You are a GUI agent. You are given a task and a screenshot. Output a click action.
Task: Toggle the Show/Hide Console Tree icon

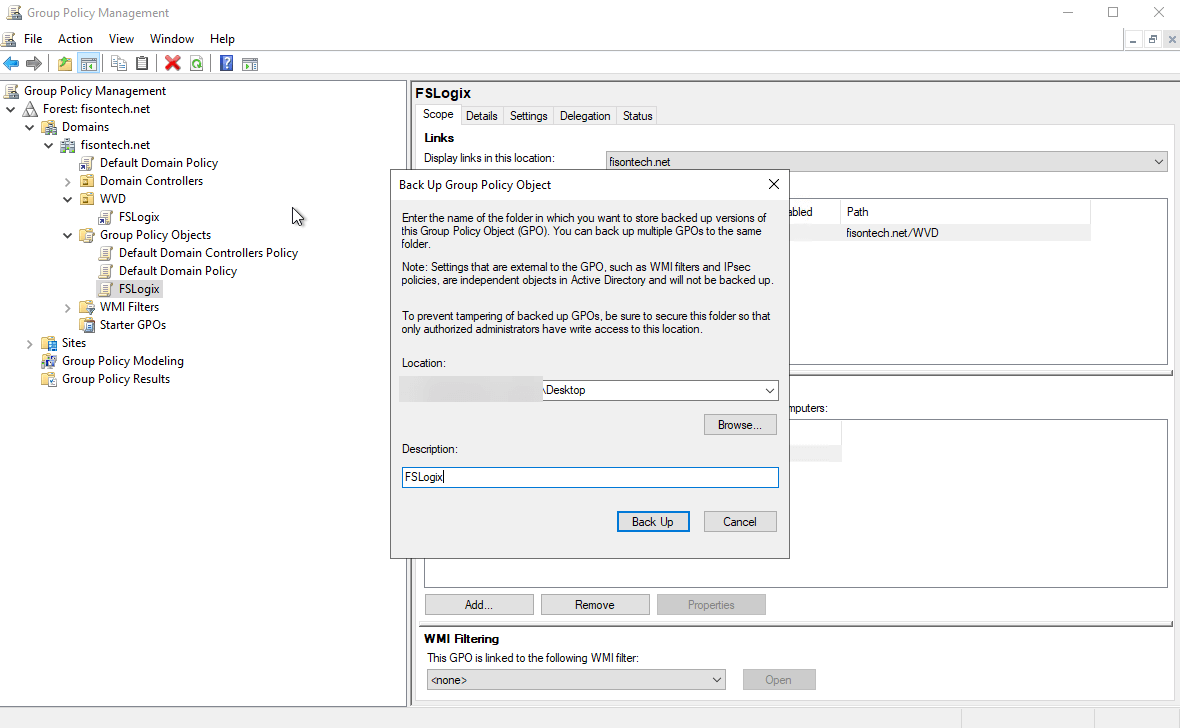click(x=88, y=63)
